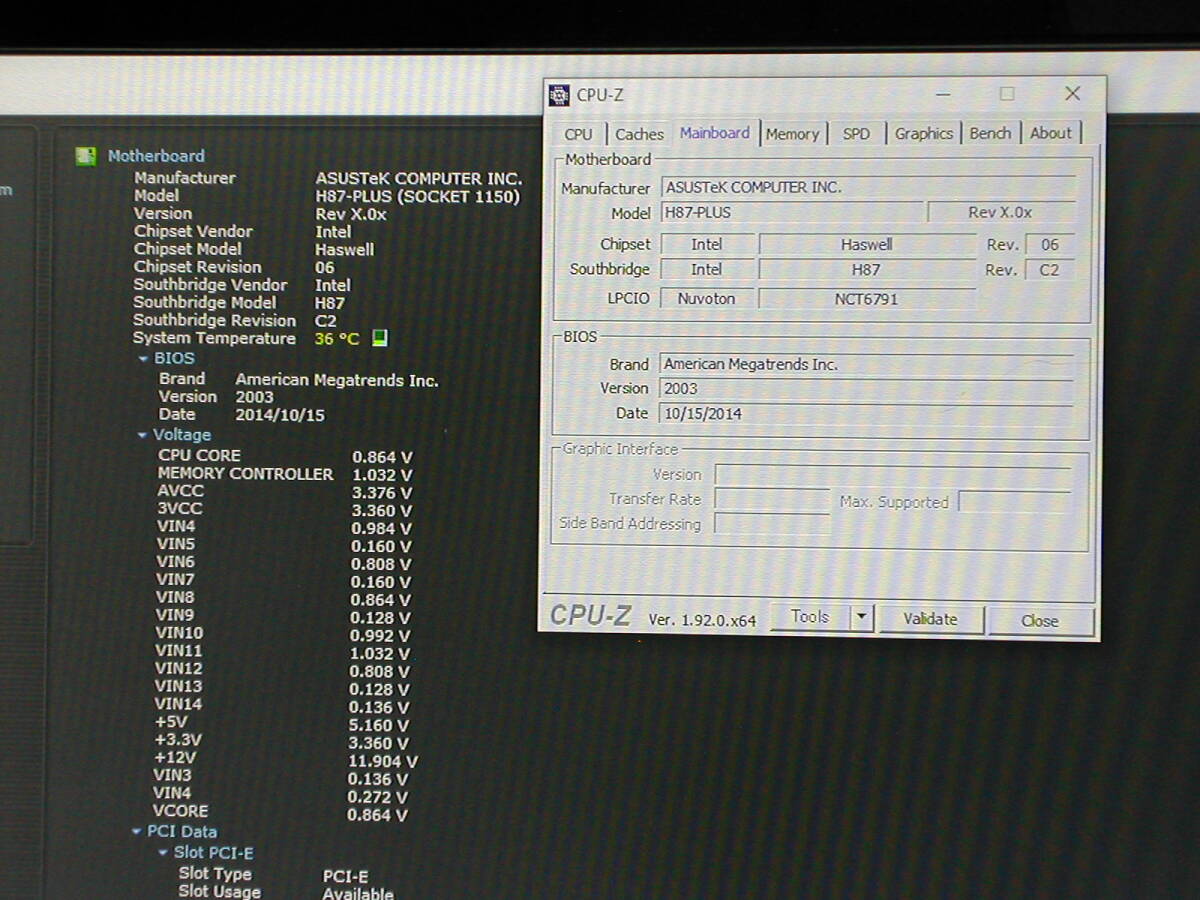Click the Speccy model text H87-PLUS (SOCKET 1150)
Image resolution: width=1200 pixels, height=900 pixels.
tap(417, 197)
